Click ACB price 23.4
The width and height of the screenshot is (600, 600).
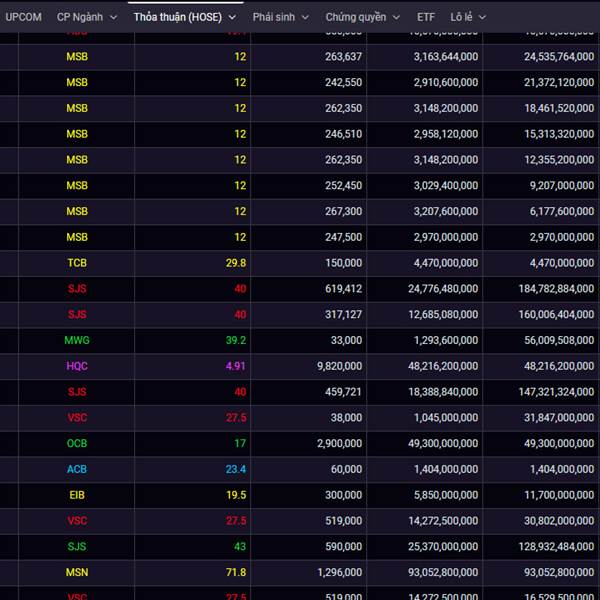click(236, 469)
